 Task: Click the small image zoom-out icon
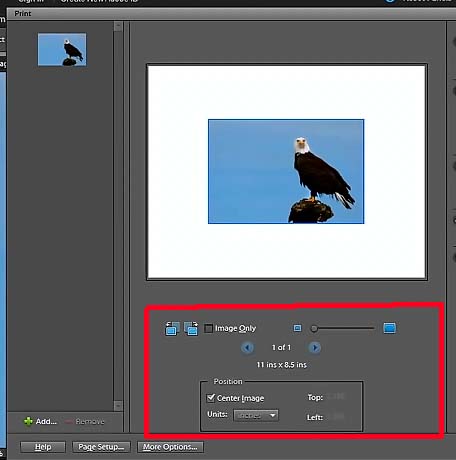(297, 328)
